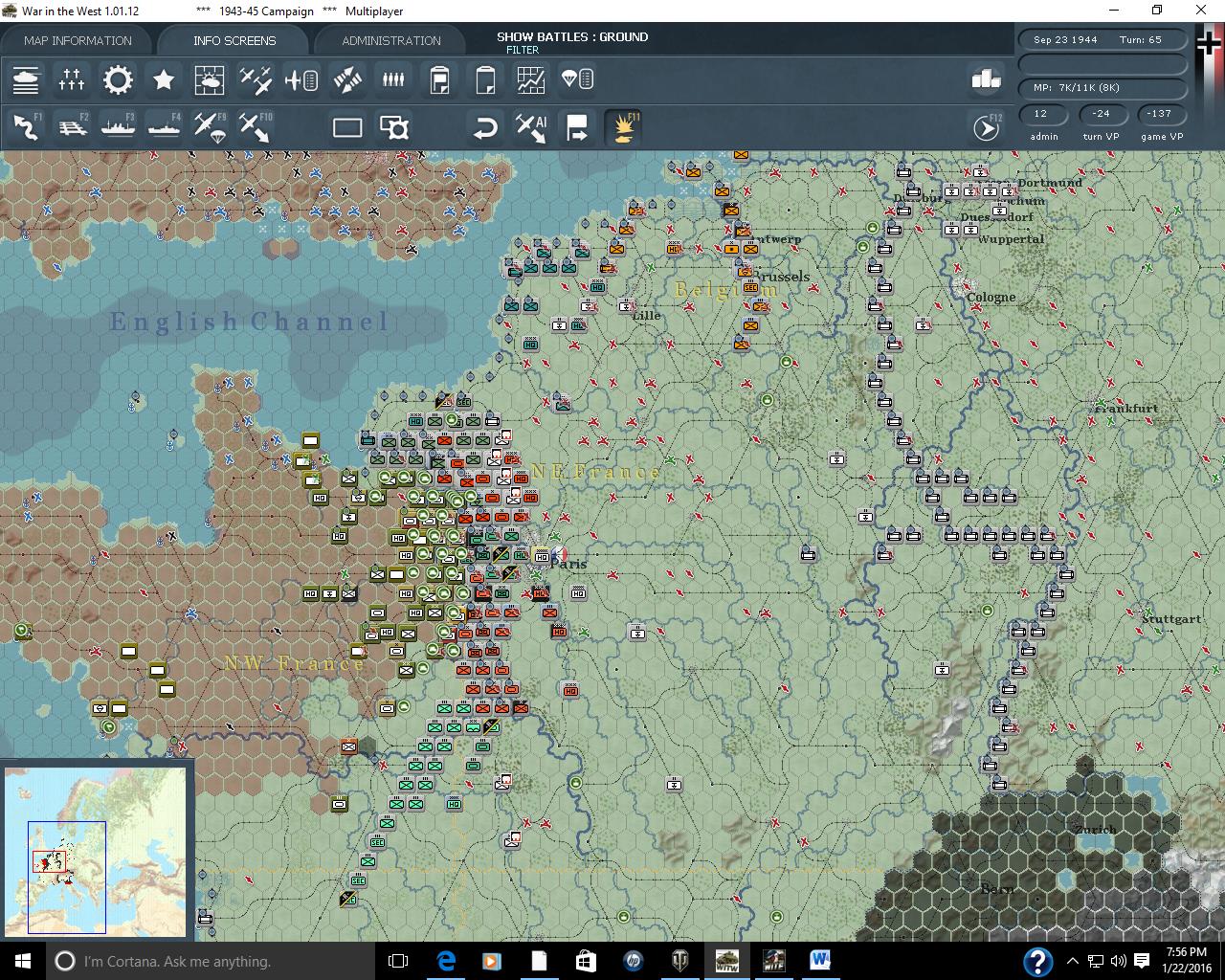Viewport: 1225px width, 980px height.
Task: Click the undo move arrow icon
Action: 485,127
